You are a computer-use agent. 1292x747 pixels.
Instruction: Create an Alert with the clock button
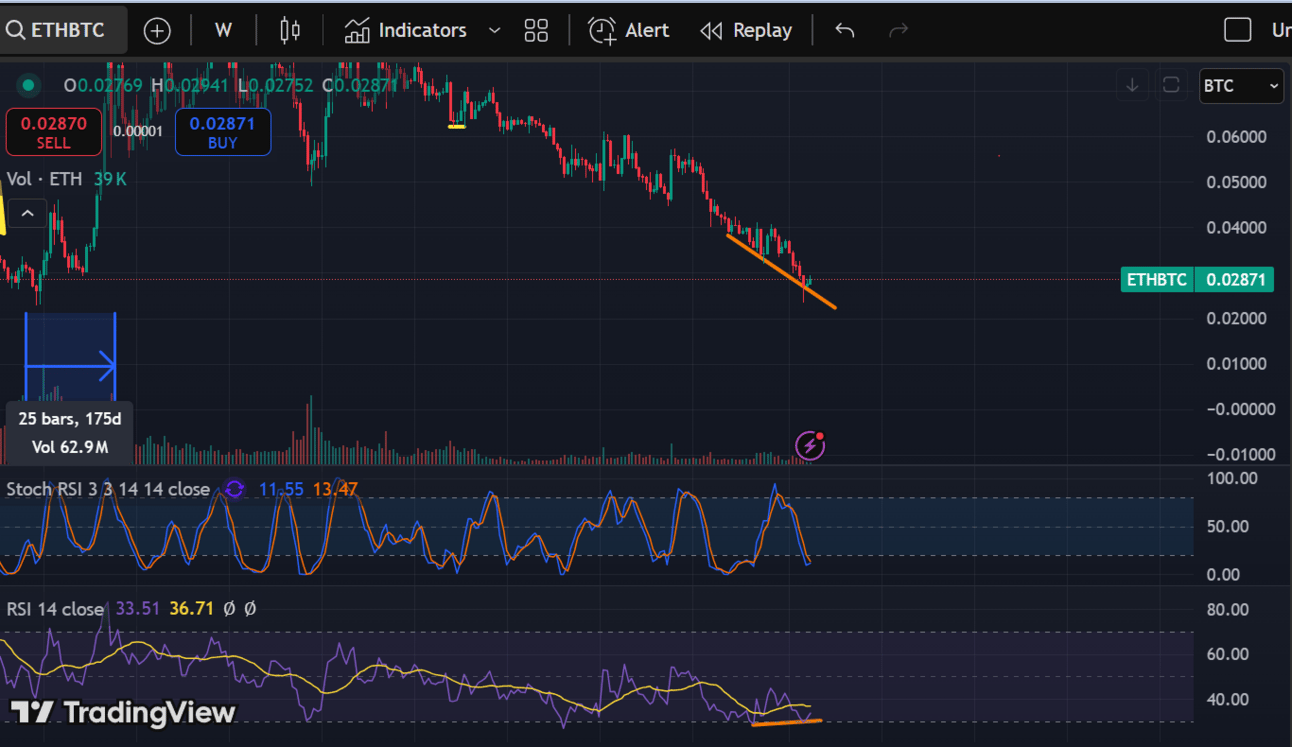pos(629,31)
